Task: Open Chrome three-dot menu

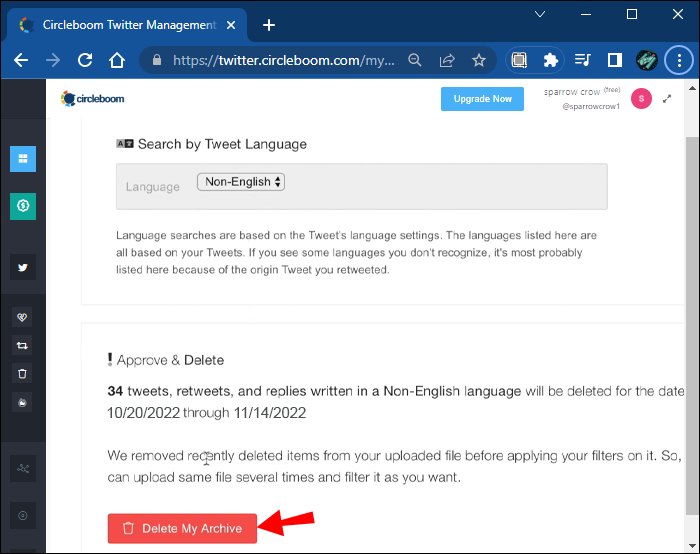Action: pyautogui.click(x=679, y=60)
